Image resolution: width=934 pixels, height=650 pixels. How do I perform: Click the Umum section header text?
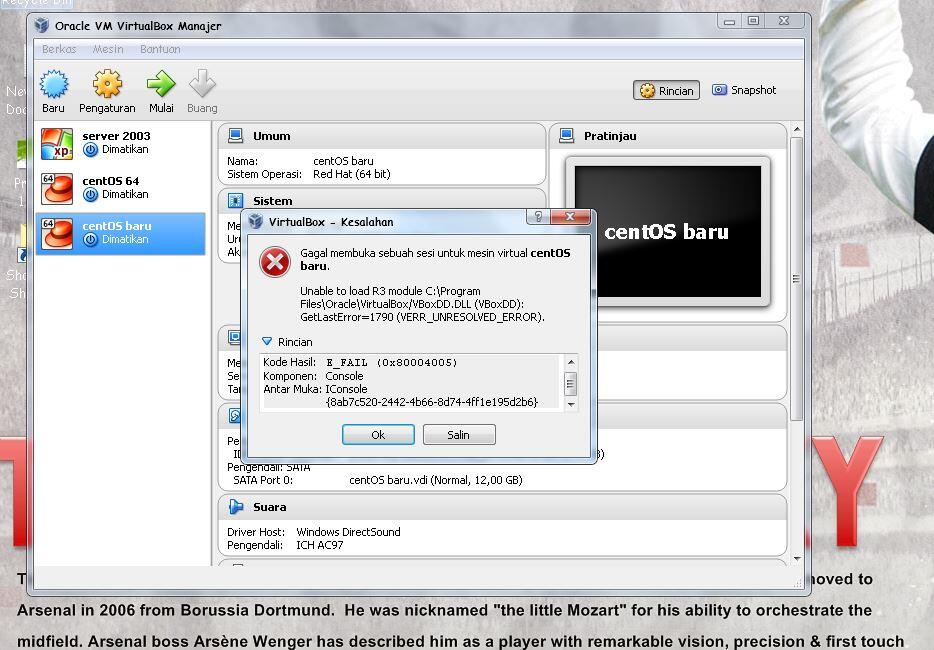(272, 136)
